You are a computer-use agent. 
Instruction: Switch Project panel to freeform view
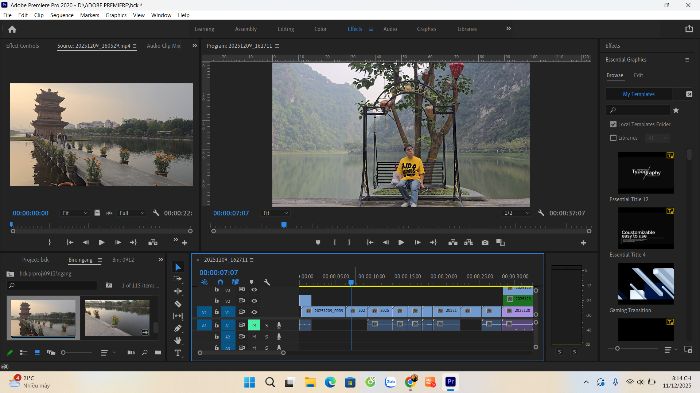tap(51, 353)
